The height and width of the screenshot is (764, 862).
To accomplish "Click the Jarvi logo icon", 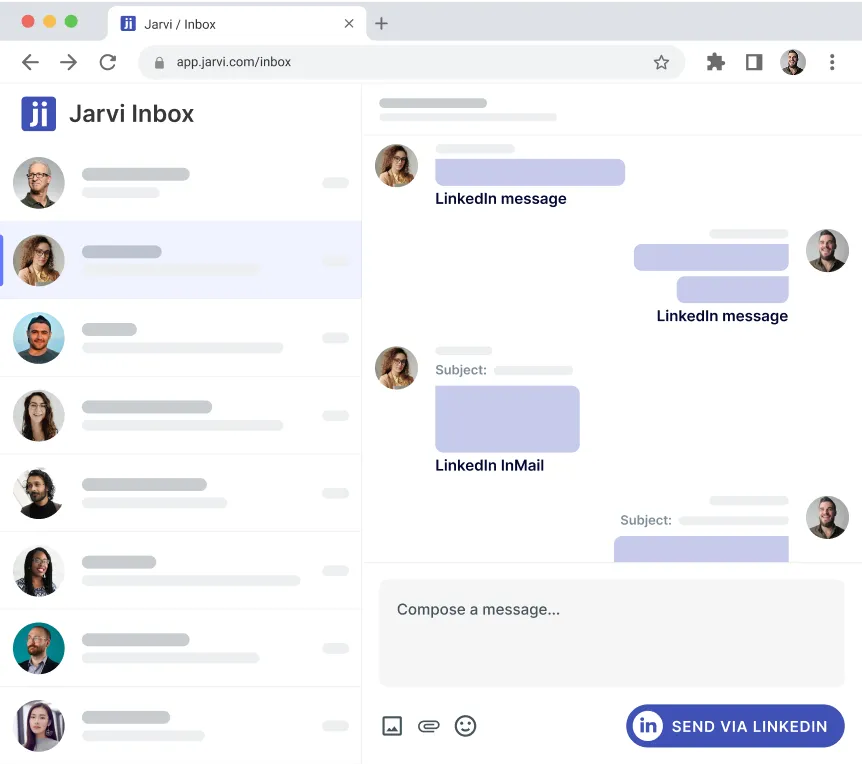I will coord(39,114).
